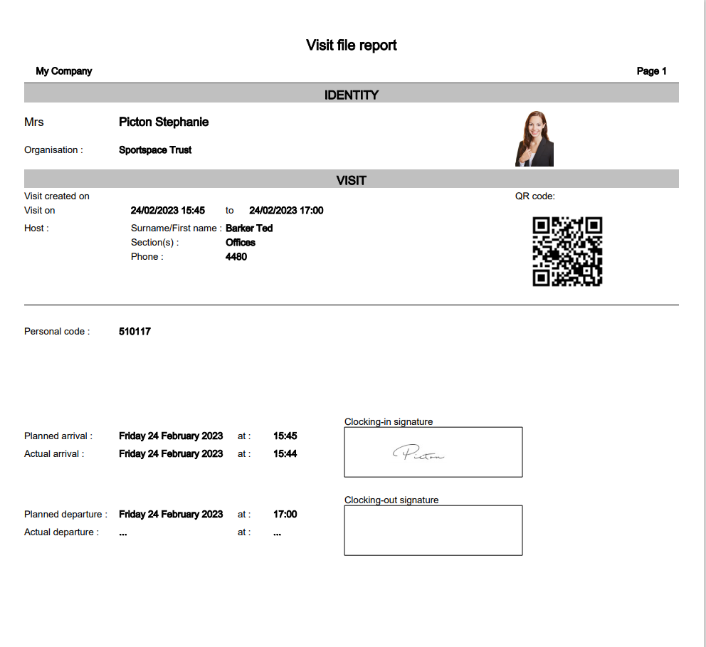Click the 'QR code:' label
This screenshot has width=706, height=647.
535,196
